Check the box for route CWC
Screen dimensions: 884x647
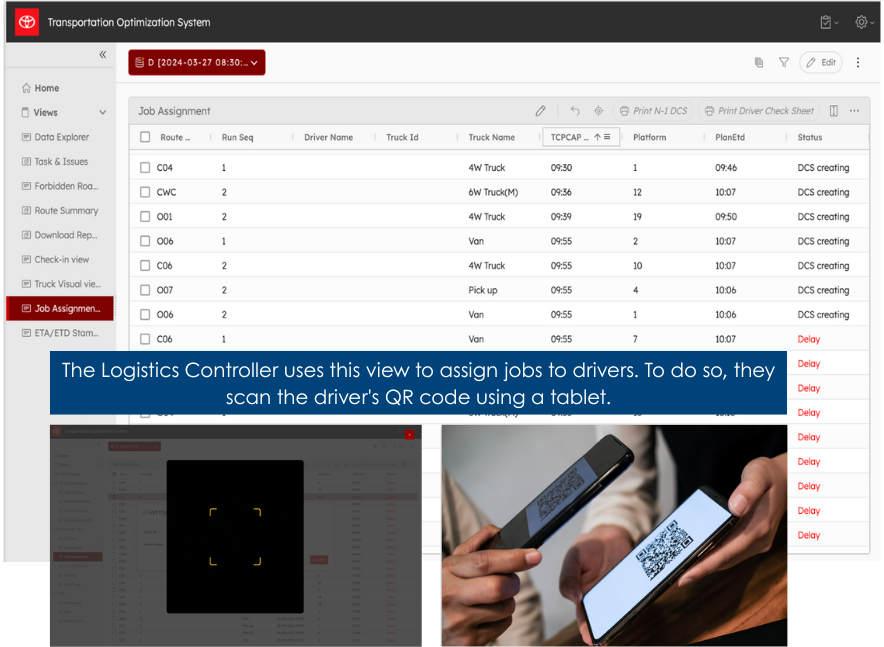pyautogui.click(x=145, y=192)
